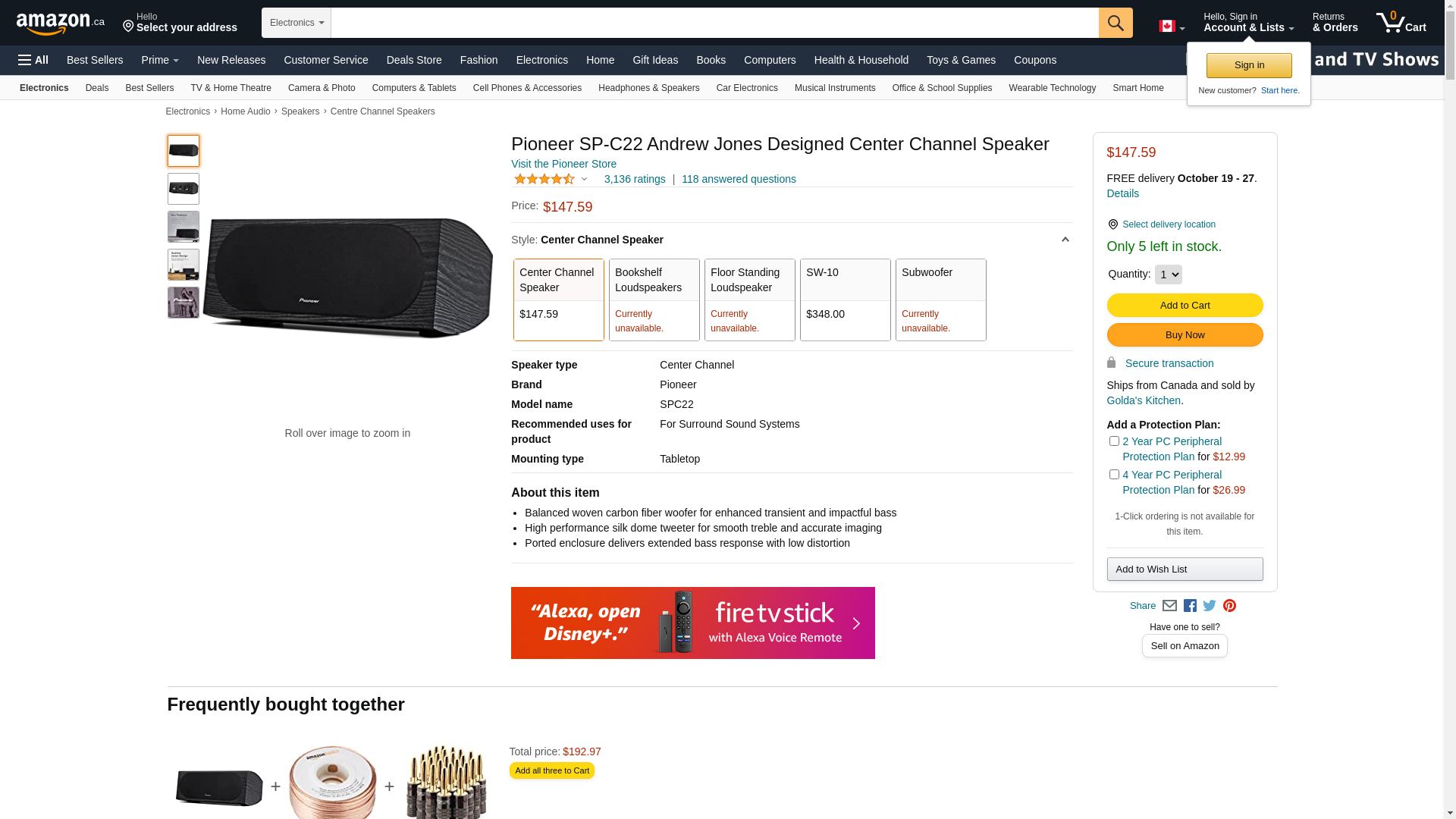Select Headphones & Speakers subcategory
This screenshot has height=819, width=1456.
(649, 88)
